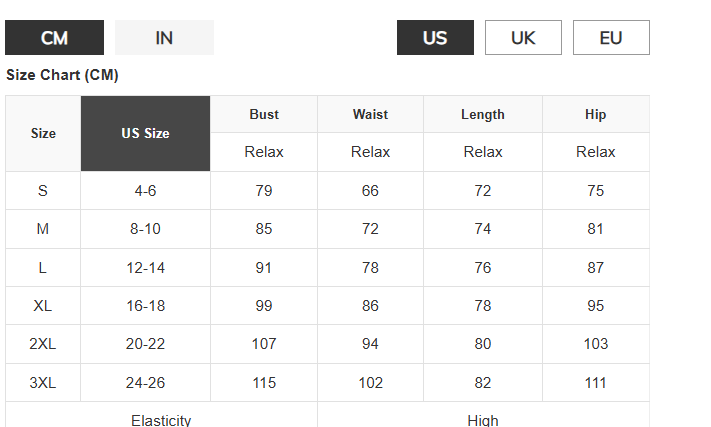This screenshot has height=427, width=711.
Task: Click the 20-22 US size cell
Action: point(145,344)
